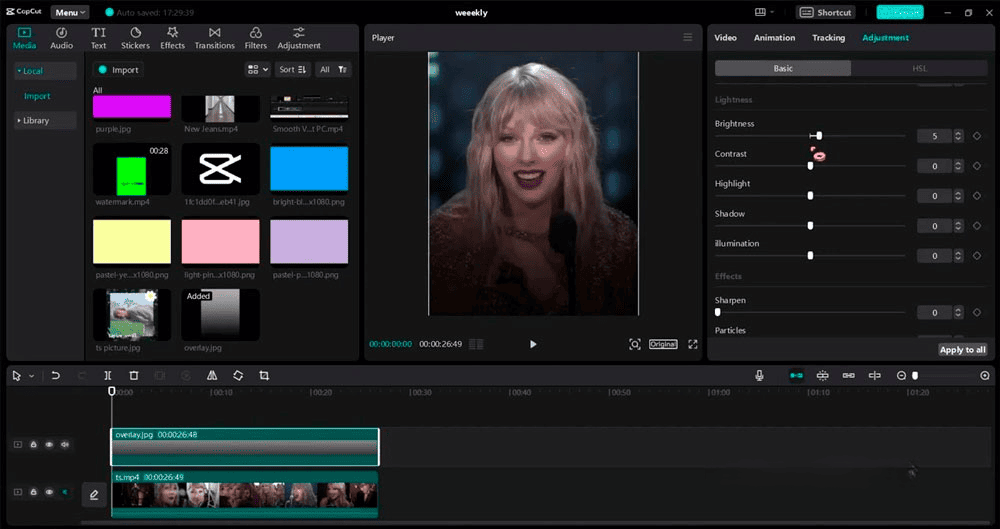This screenshot has width=1000, height=529.
Task: Click the microphone record voiceover icon
Action: coord(759,376)
